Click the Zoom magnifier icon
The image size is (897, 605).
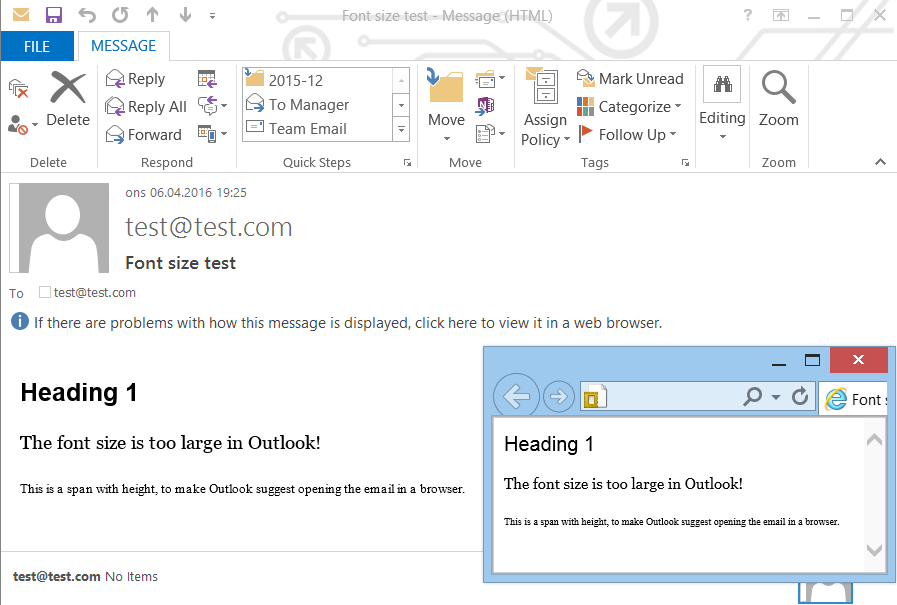tap(778, 90)
